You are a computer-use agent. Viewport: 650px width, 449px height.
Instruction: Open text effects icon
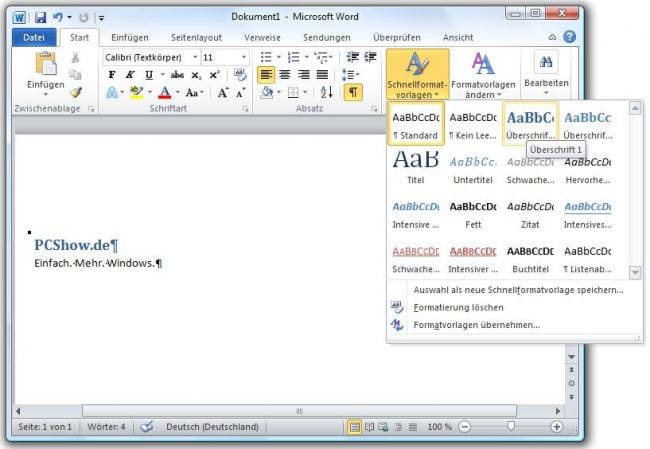[112, 92]
